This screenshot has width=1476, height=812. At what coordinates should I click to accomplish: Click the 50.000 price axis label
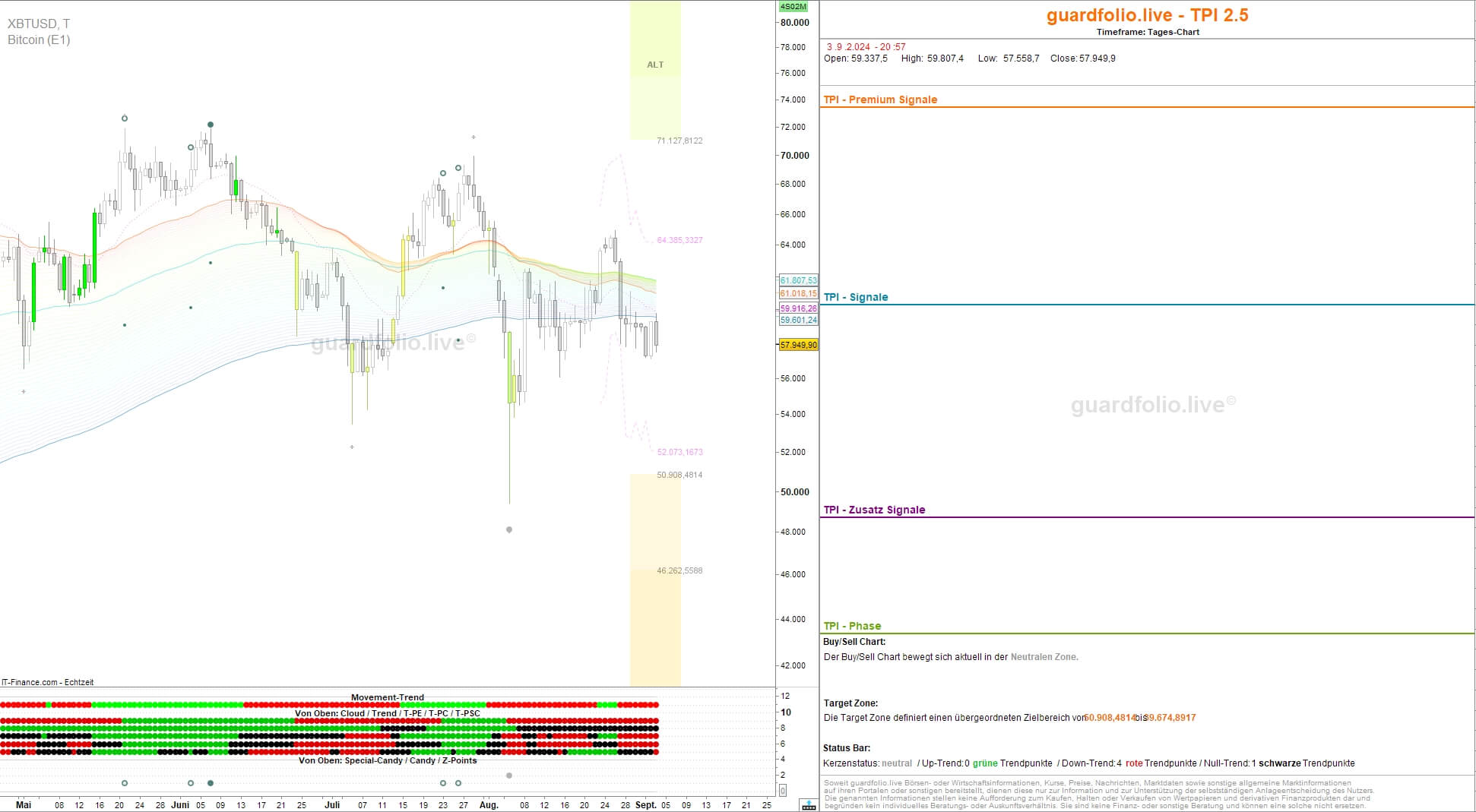(x=795, y=492)
